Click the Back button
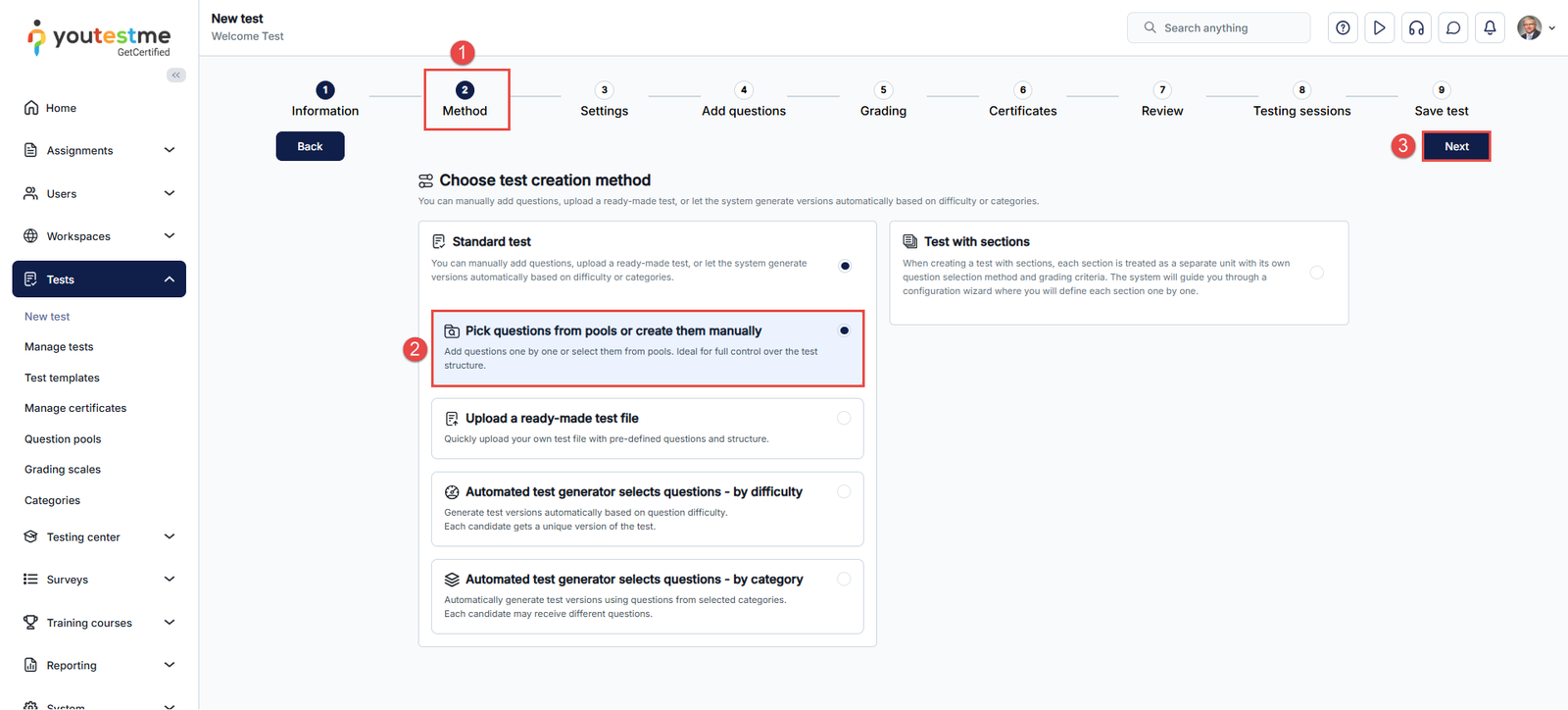1568x710 pixels. [x=310, y=147]
